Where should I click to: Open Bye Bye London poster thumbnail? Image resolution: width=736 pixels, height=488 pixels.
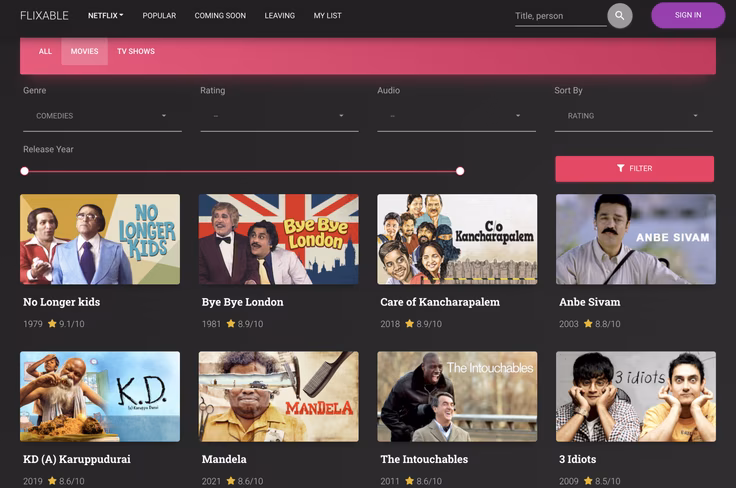(278, 239)
